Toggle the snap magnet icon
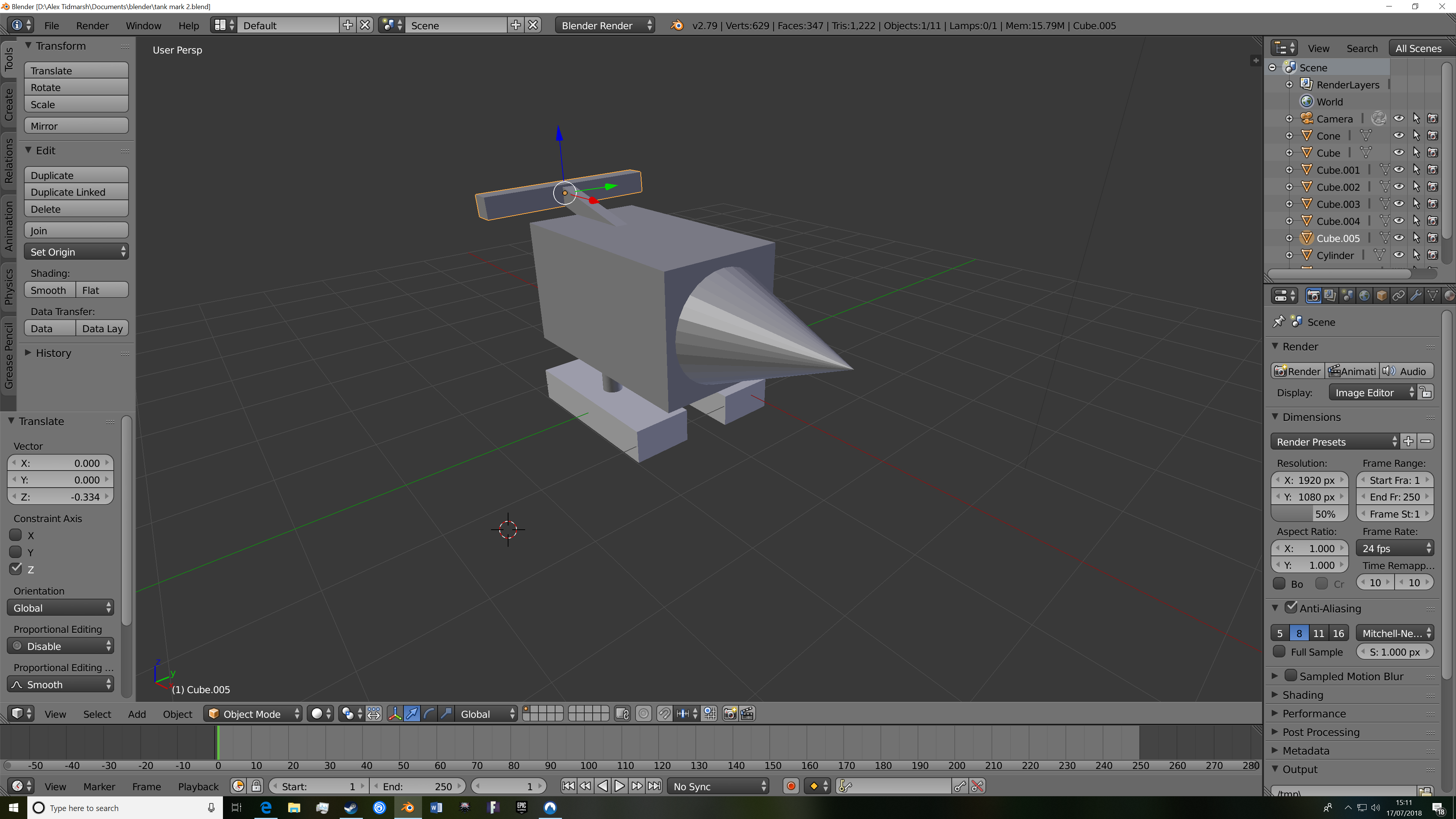 (665, 714)
